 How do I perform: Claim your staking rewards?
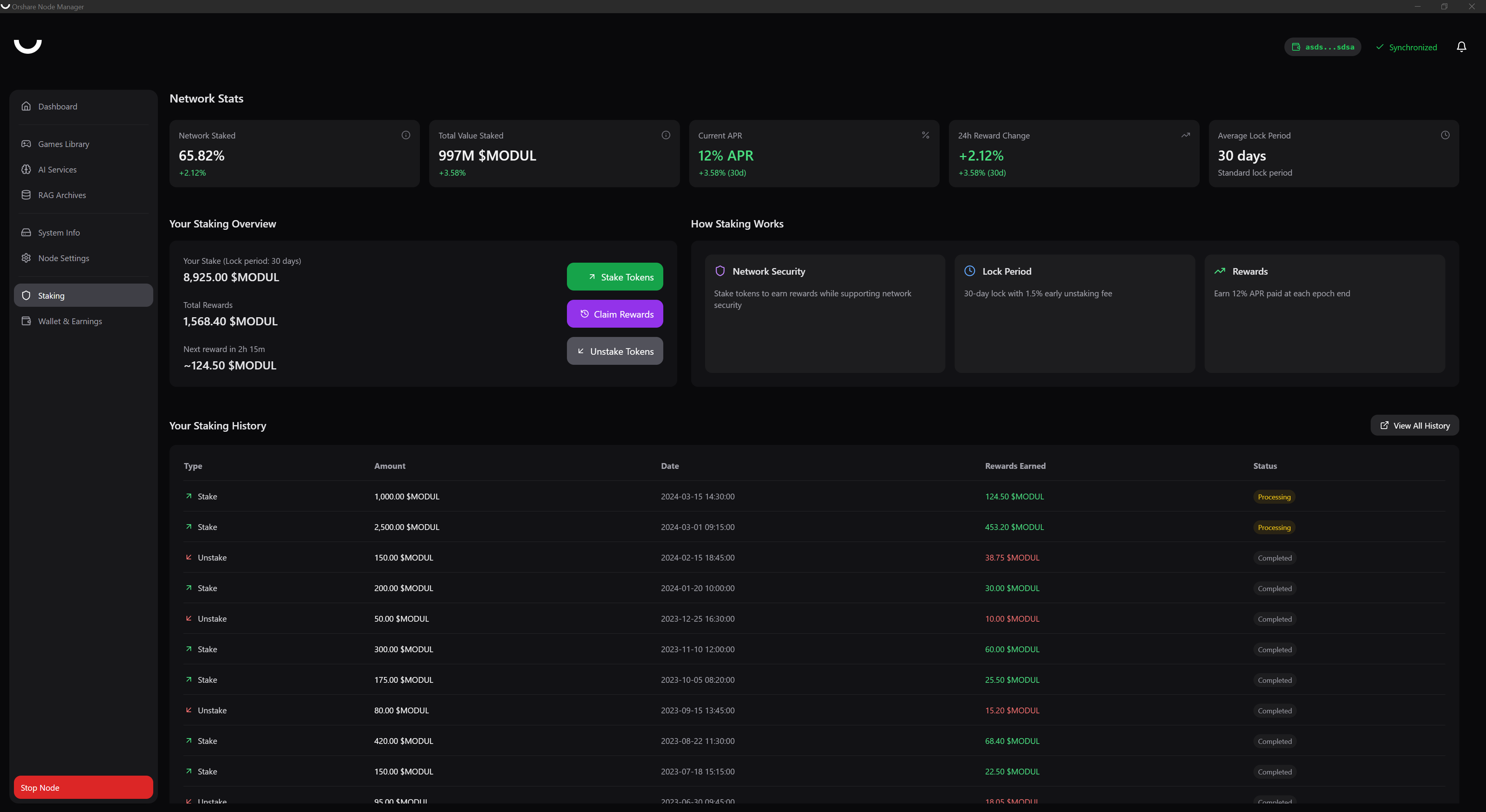(615, 314)
